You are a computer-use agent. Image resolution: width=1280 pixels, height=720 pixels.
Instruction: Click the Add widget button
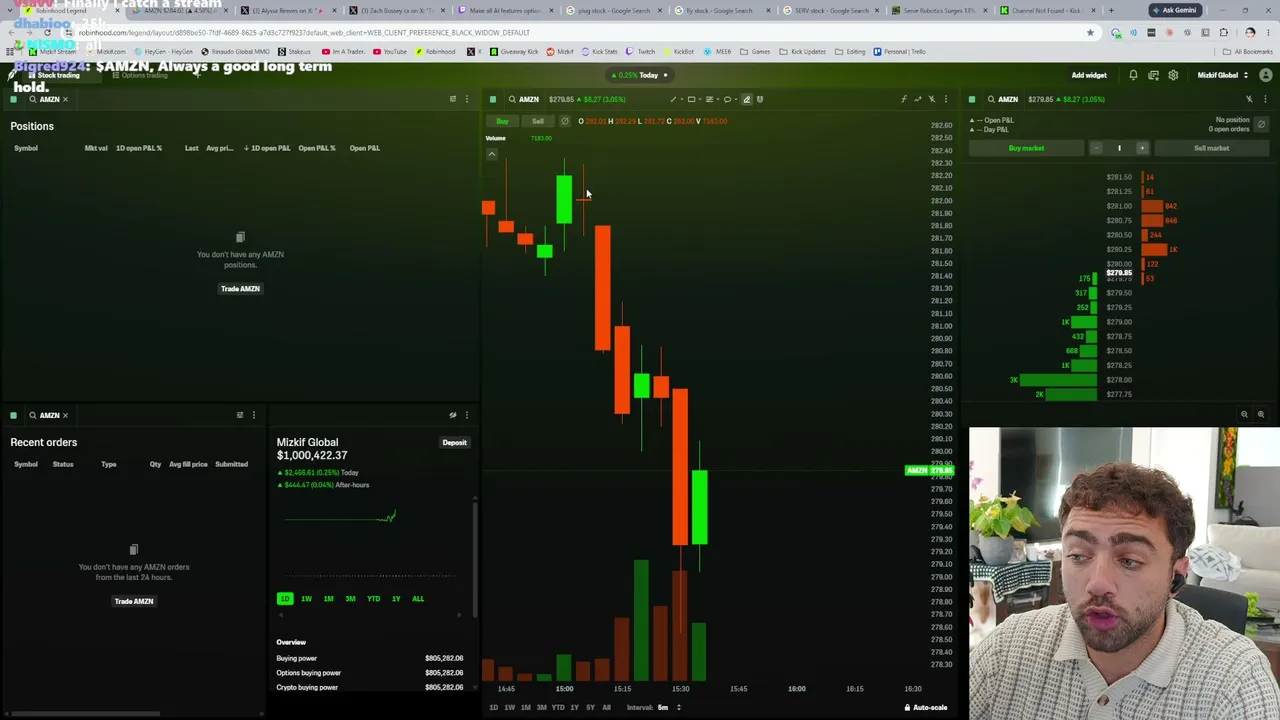(x=1089, y=75)
